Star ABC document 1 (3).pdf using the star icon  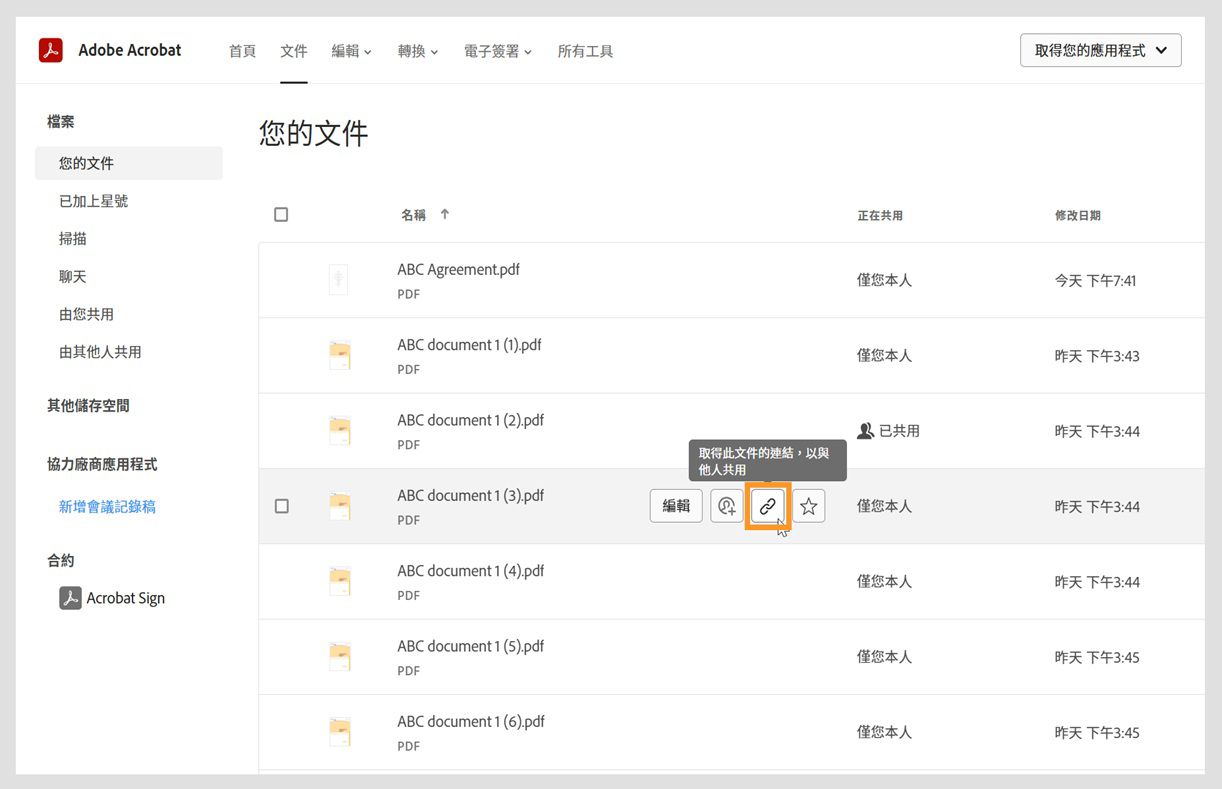(x=808, y=506)
